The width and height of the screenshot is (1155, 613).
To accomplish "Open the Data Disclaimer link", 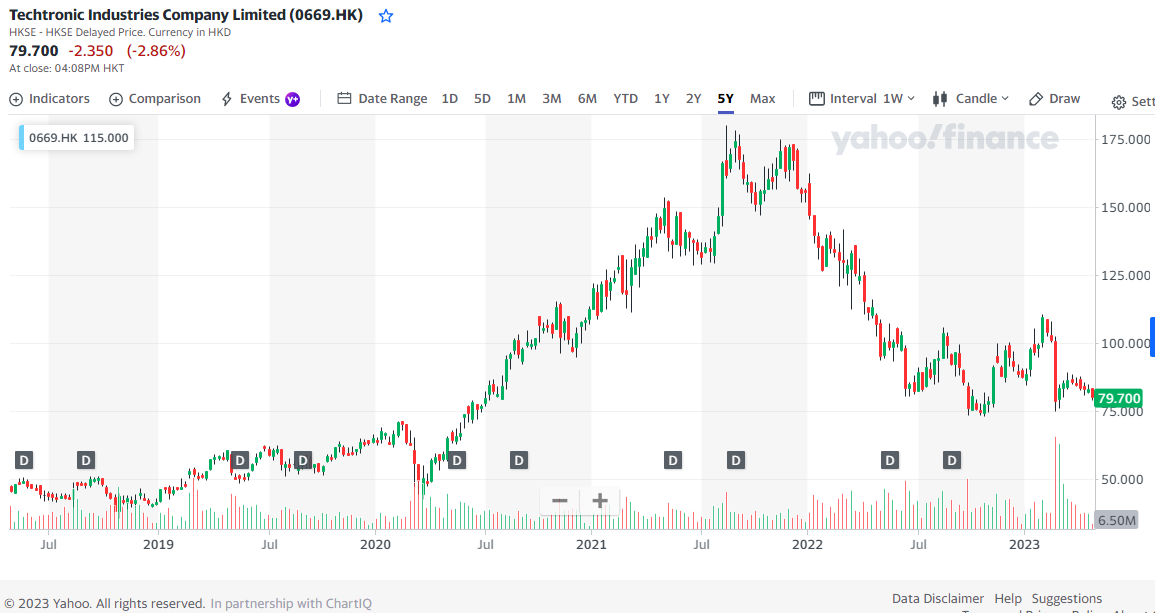I will [938, 598].
